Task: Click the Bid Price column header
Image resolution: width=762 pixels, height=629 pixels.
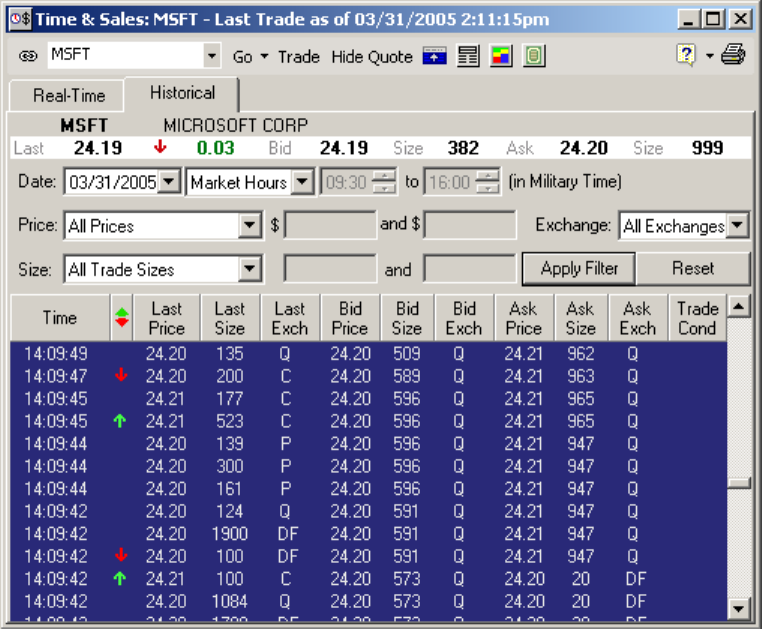Action: (x=350, y=317)
